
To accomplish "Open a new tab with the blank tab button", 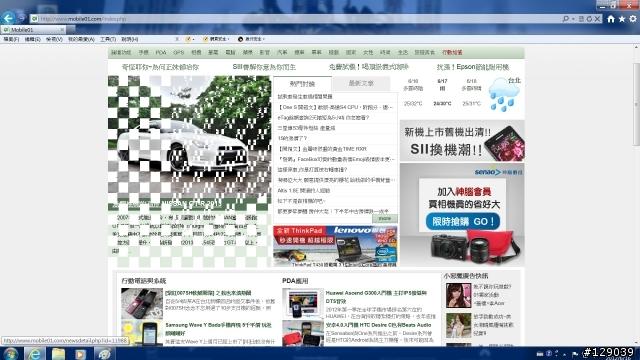I will 71,29.
